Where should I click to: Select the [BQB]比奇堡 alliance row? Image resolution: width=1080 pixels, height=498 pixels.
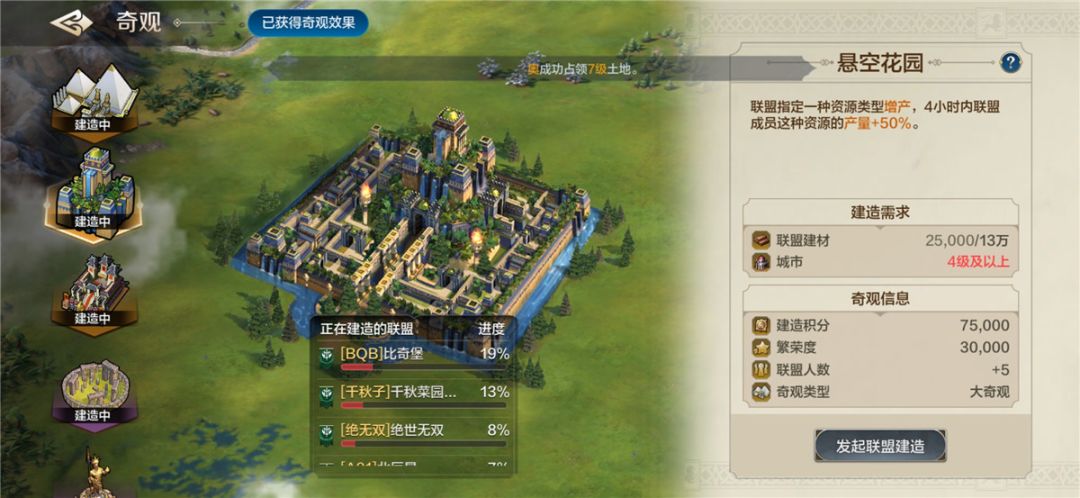(x=413, y=358)
